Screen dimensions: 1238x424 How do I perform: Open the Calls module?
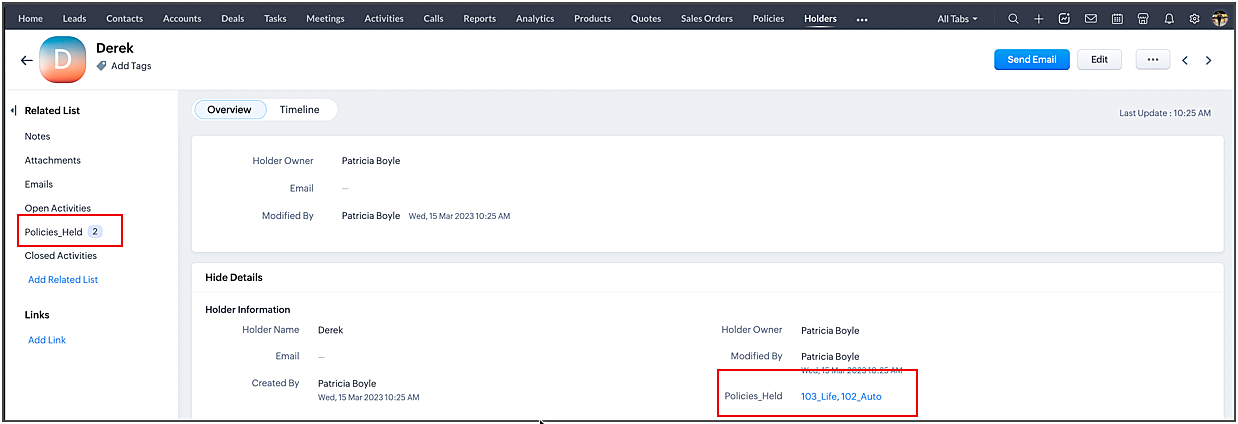click(434, 19)
